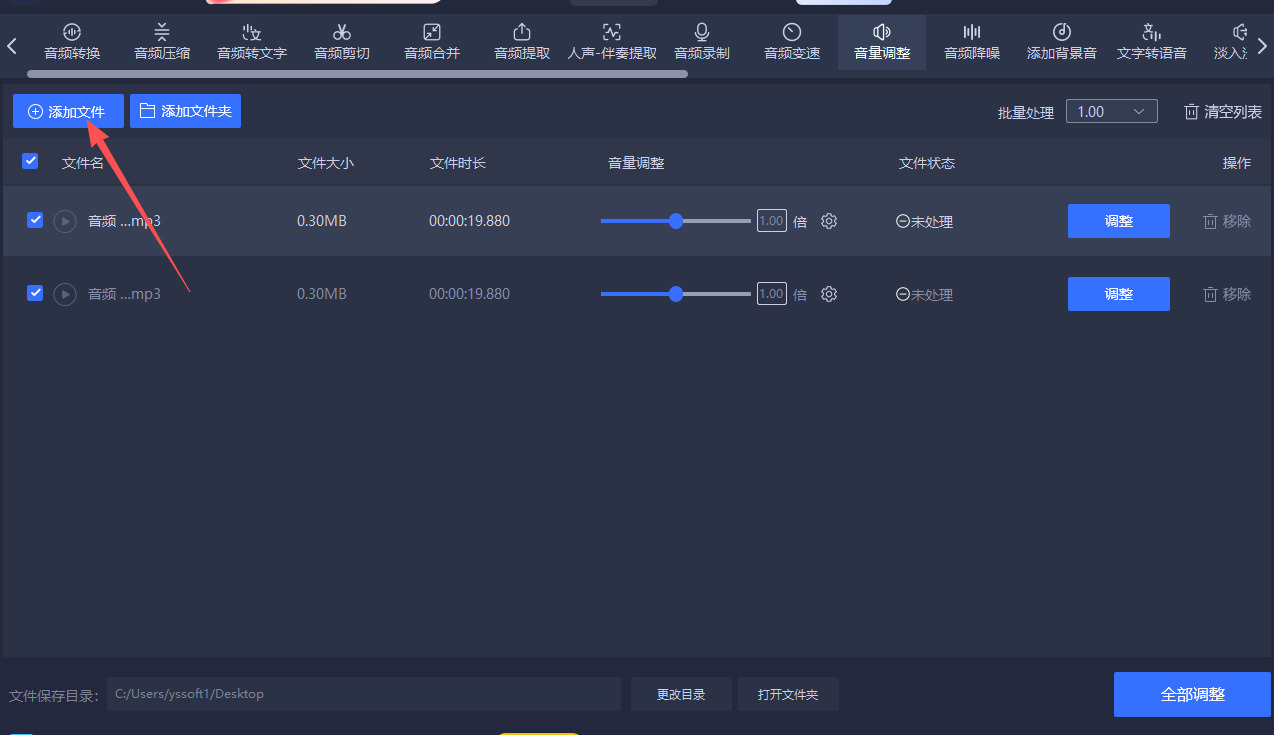Open the 淡入淡出 fade tool at right edge
The height and width of the screenshot is (735, 1274).
point(1231,42)
